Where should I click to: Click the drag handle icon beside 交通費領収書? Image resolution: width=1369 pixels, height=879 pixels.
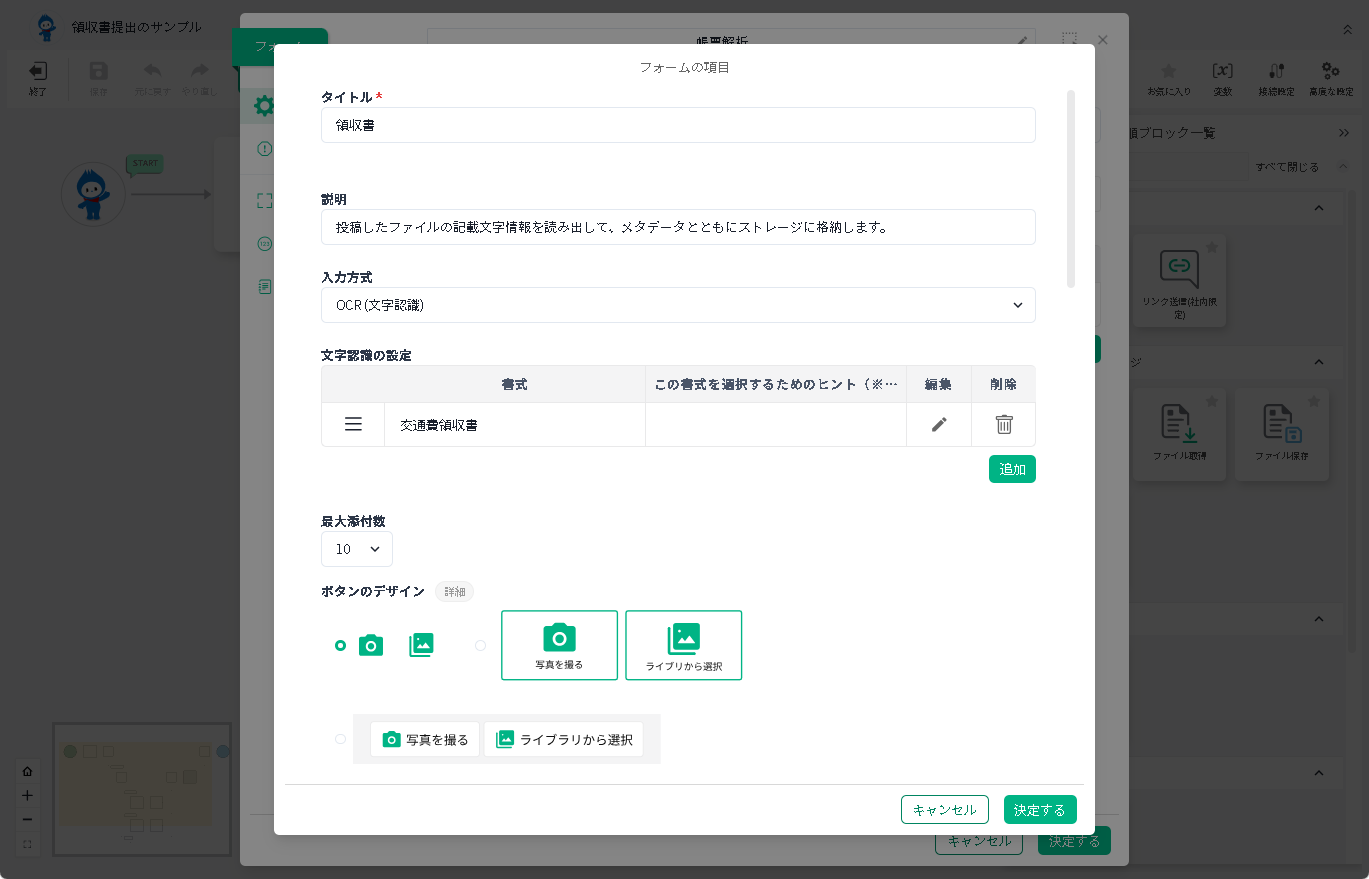tap(353, 425)
